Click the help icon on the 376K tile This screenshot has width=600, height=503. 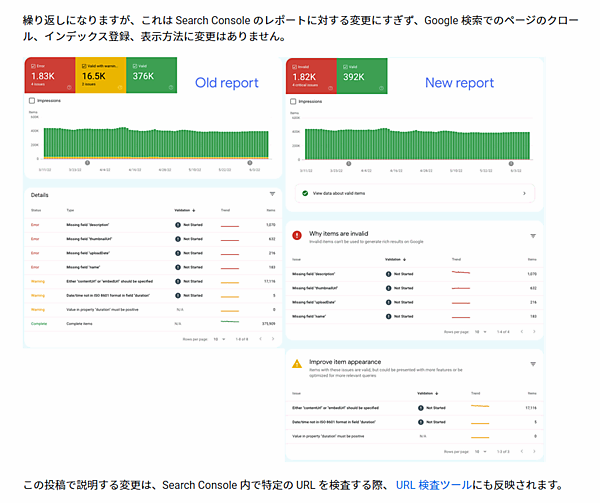click(x=171, y=88)
